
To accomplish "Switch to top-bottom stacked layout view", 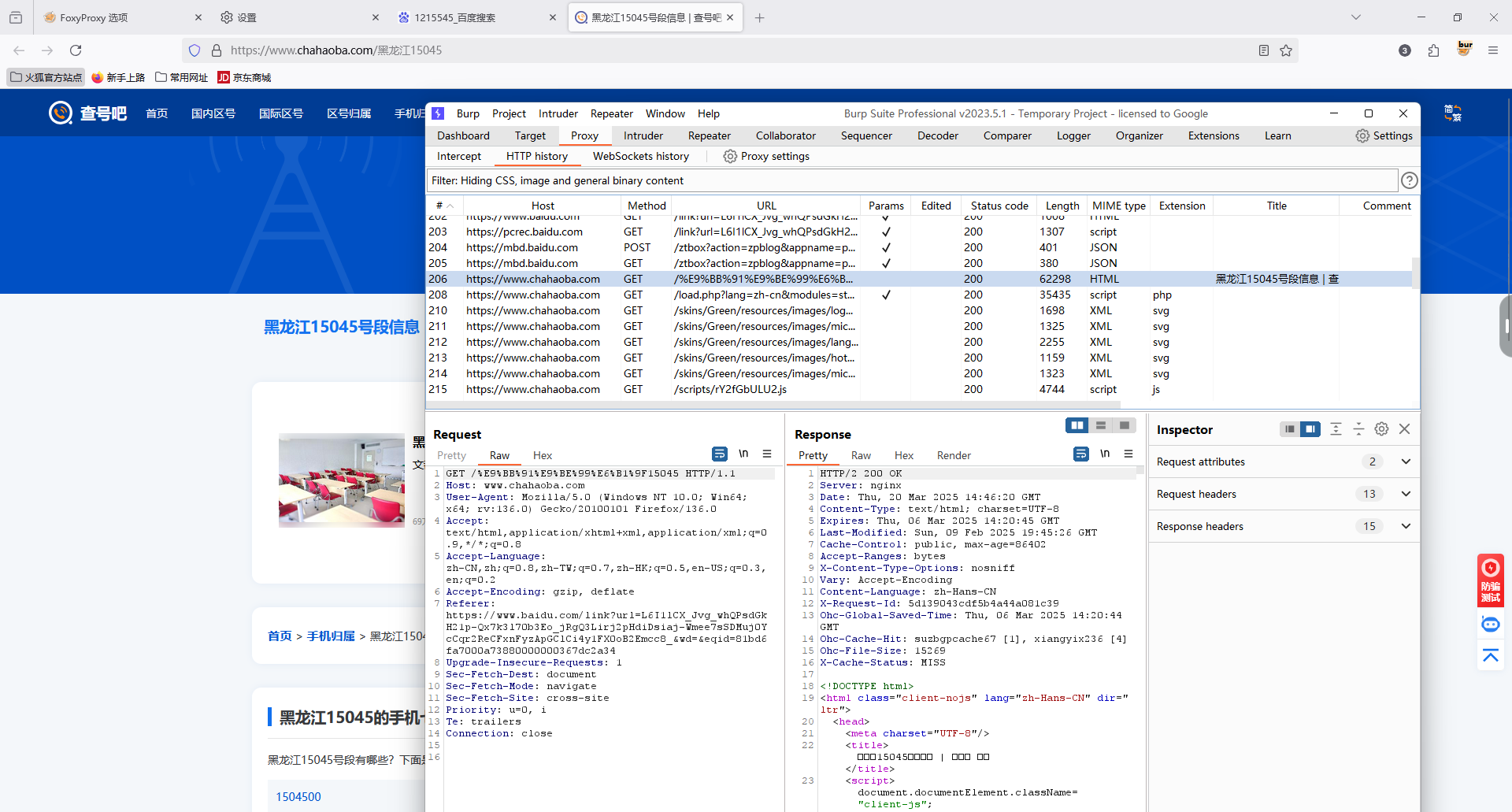I will (1100, 426).
